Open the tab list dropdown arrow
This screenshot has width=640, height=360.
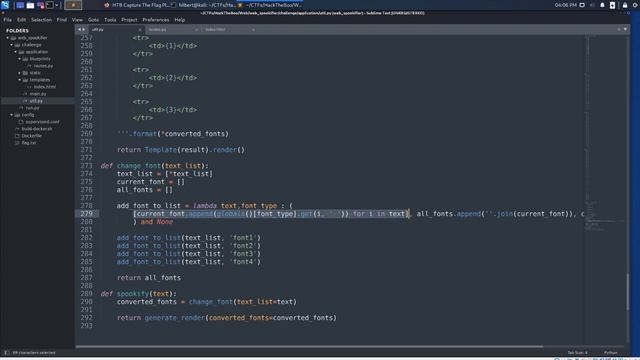pyautogui.click(x=625, y=29)
